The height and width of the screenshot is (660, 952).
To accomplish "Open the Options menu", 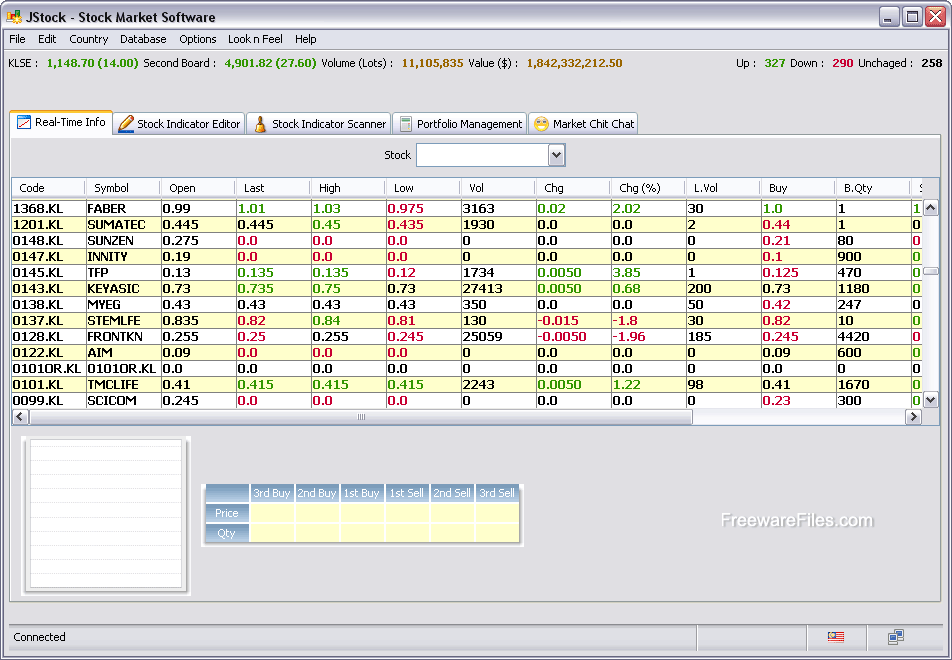I will click(x=198, y=39).
